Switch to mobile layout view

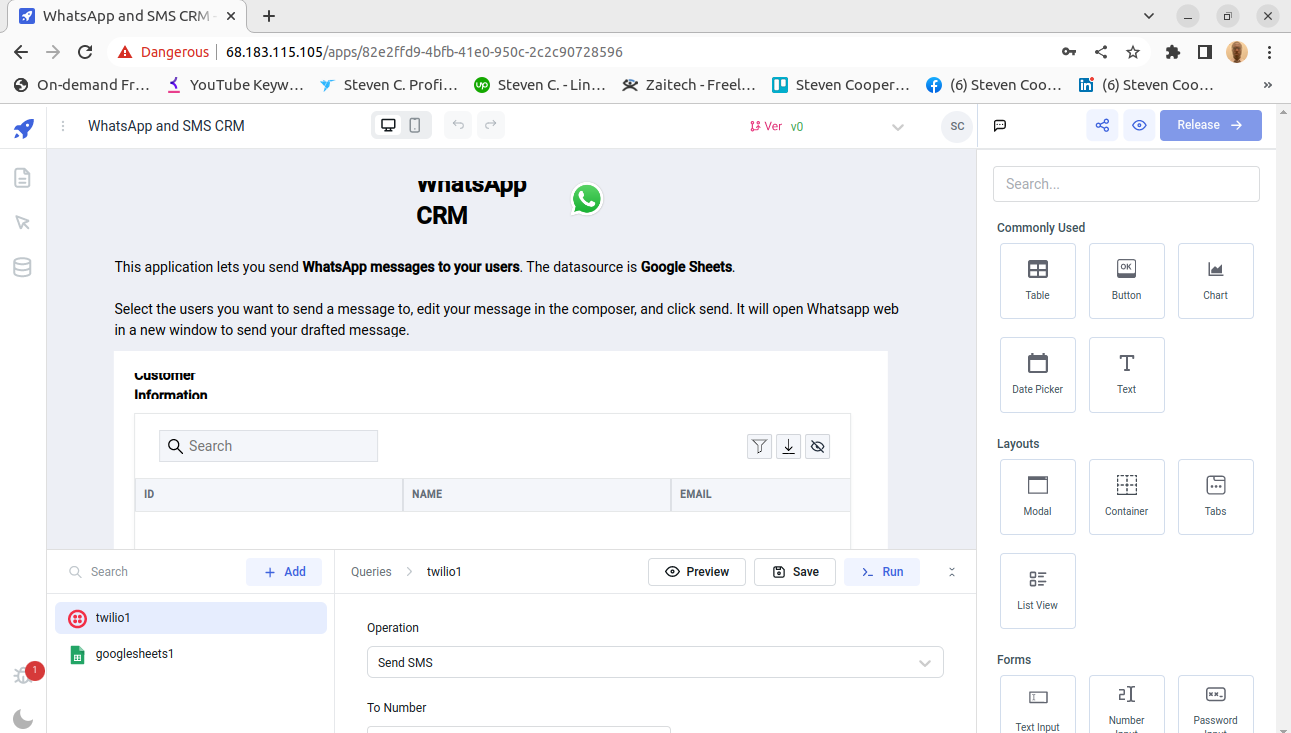click(415, 125)
